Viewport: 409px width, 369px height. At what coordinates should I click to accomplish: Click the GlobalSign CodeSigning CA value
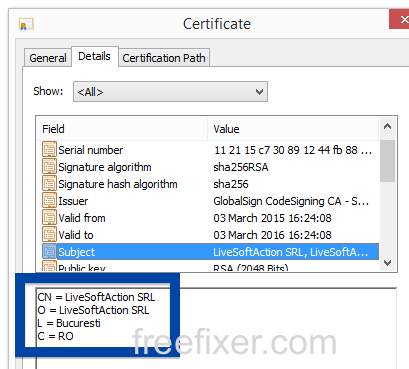[x=291, y=201]
